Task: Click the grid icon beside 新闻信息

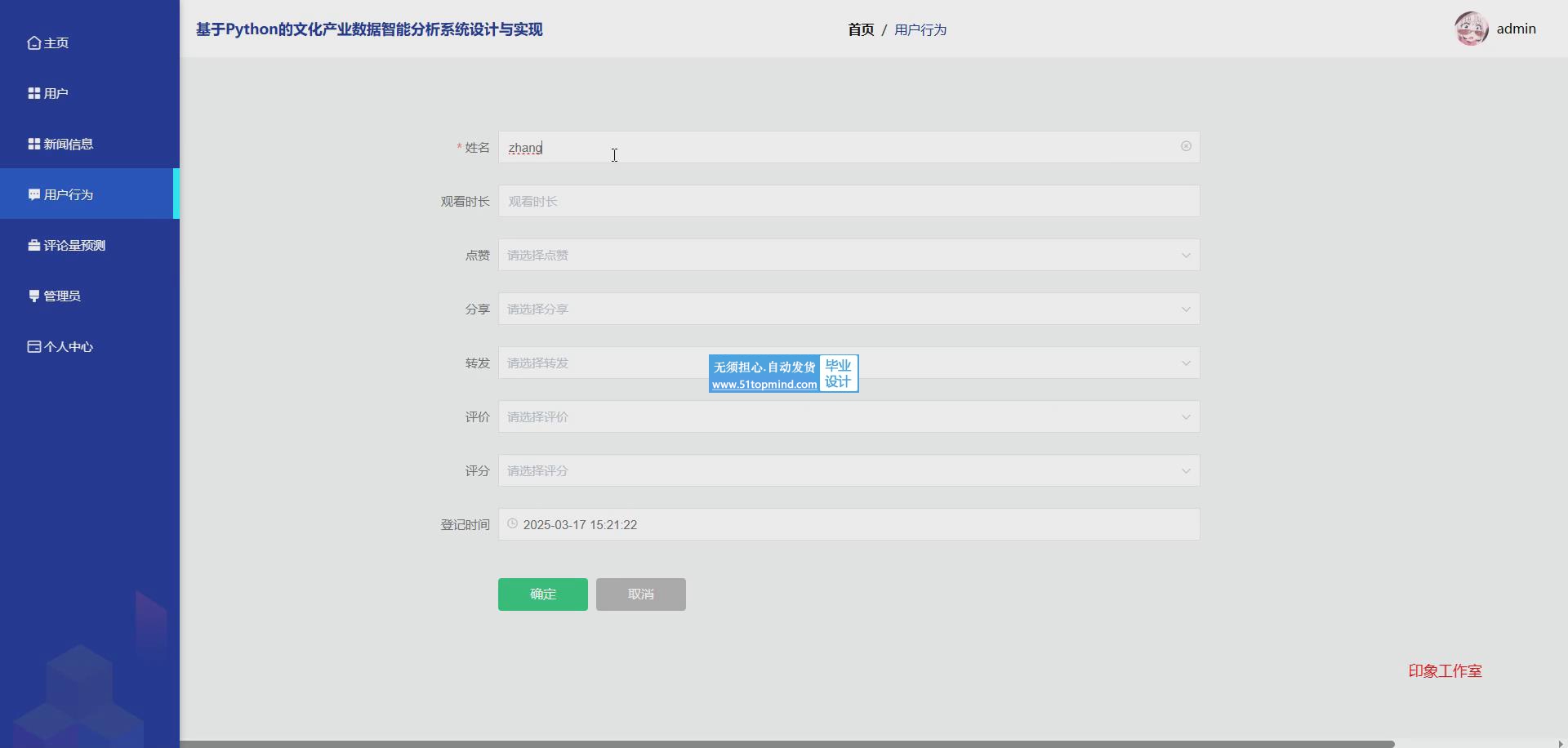Action: tap(33, 145)
